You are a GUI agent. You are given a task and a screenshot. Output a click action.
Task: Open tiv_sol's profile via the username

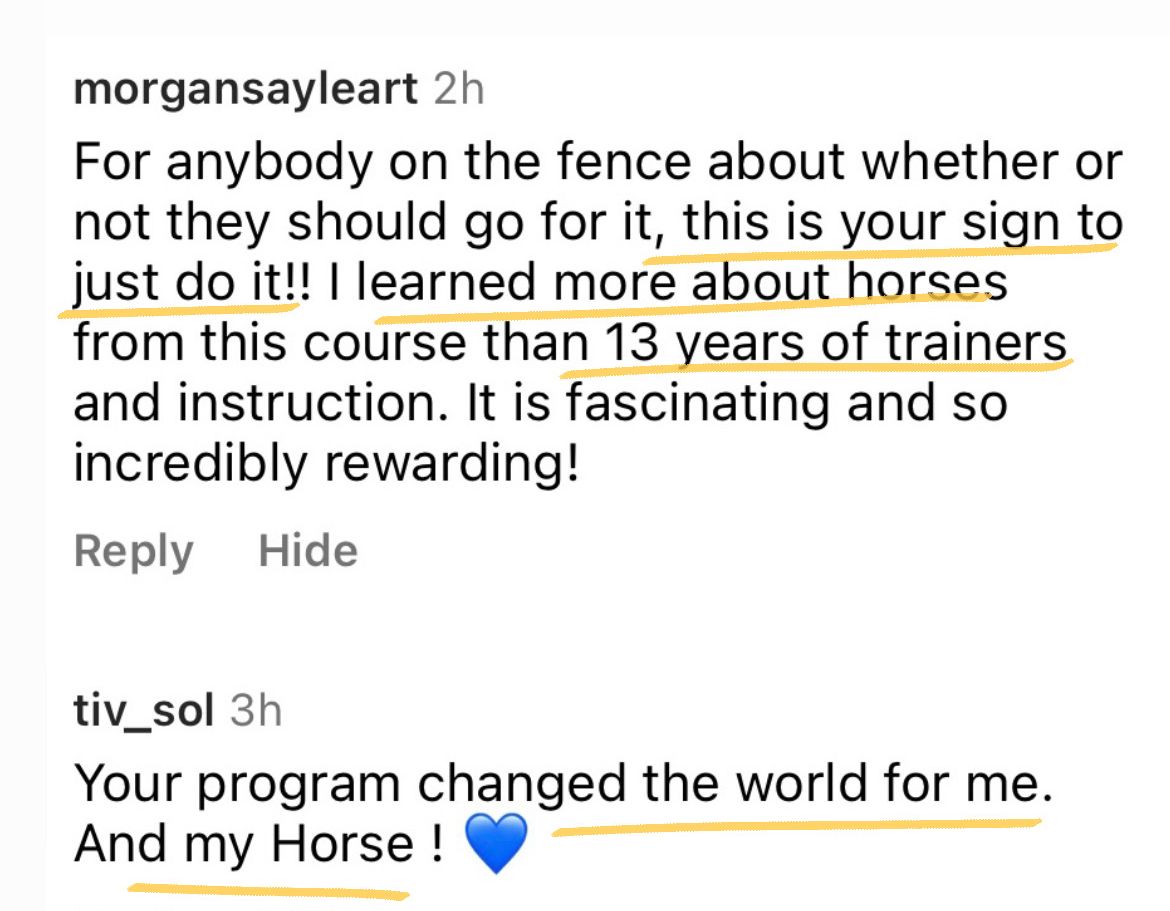(144, 711)
